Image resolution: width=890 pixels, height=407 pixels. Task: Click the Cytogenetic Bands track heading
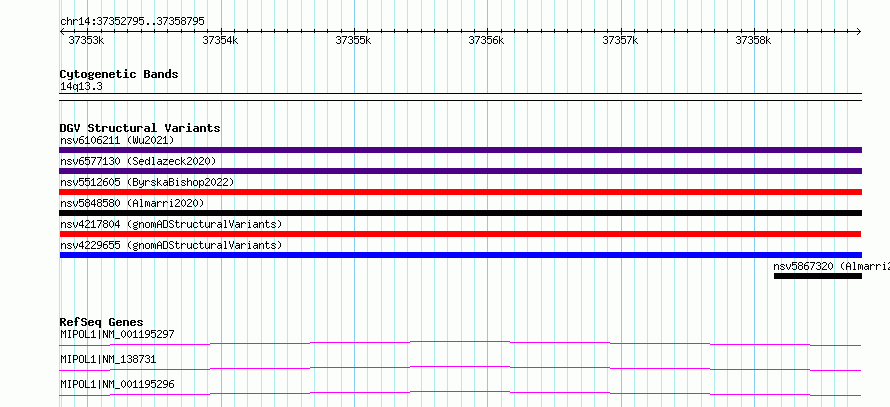pyautogui.click(x=119, y=74)
